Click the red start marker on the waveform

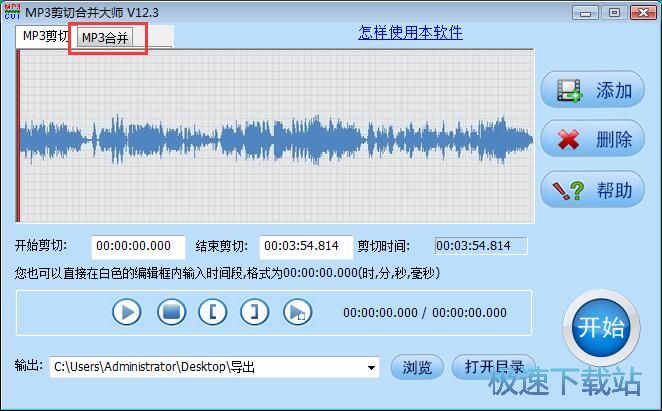pos(18,136)
